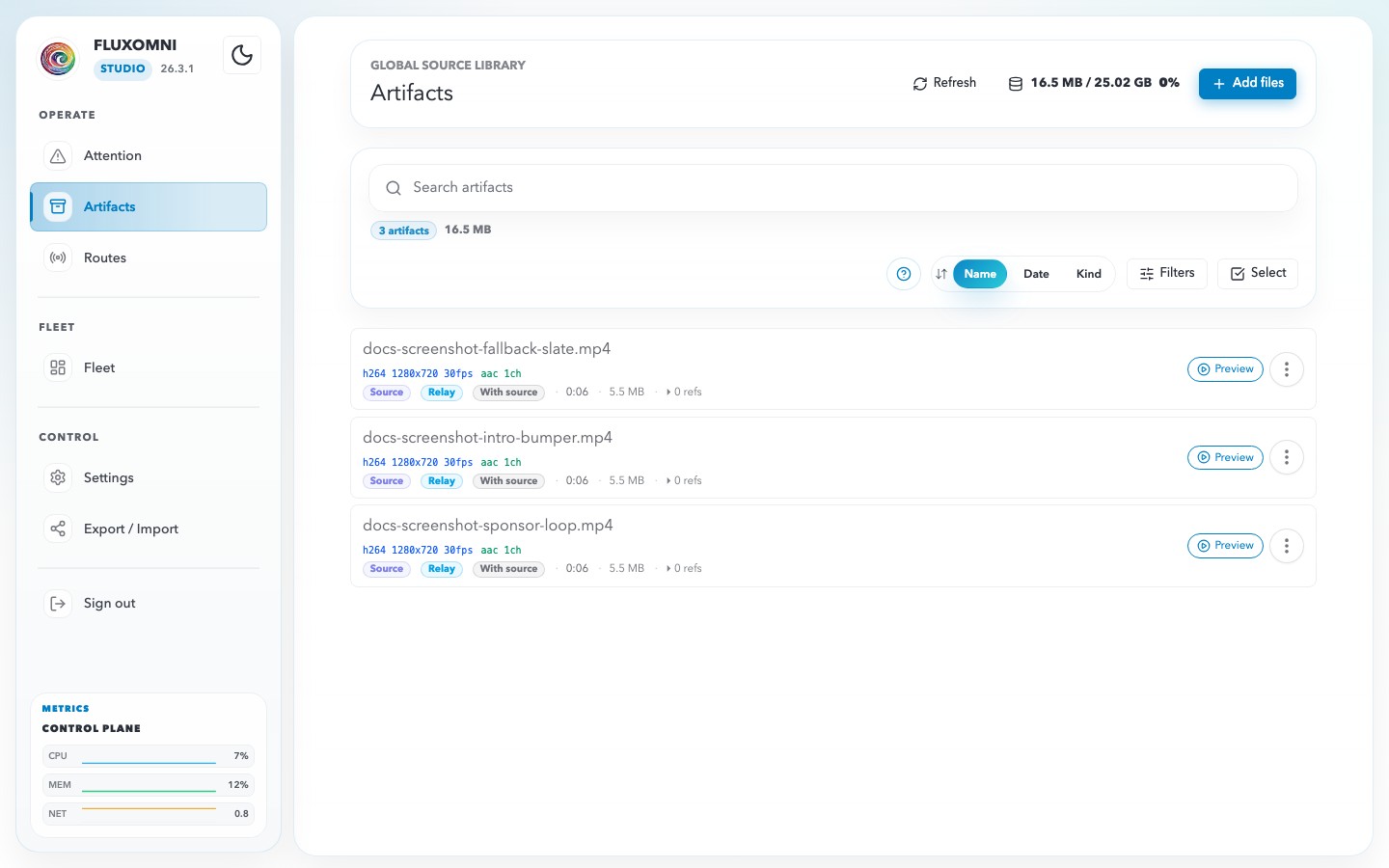Click the With source tag on docs-screenshot-sponsor-loop.mp4

(508, 569)
